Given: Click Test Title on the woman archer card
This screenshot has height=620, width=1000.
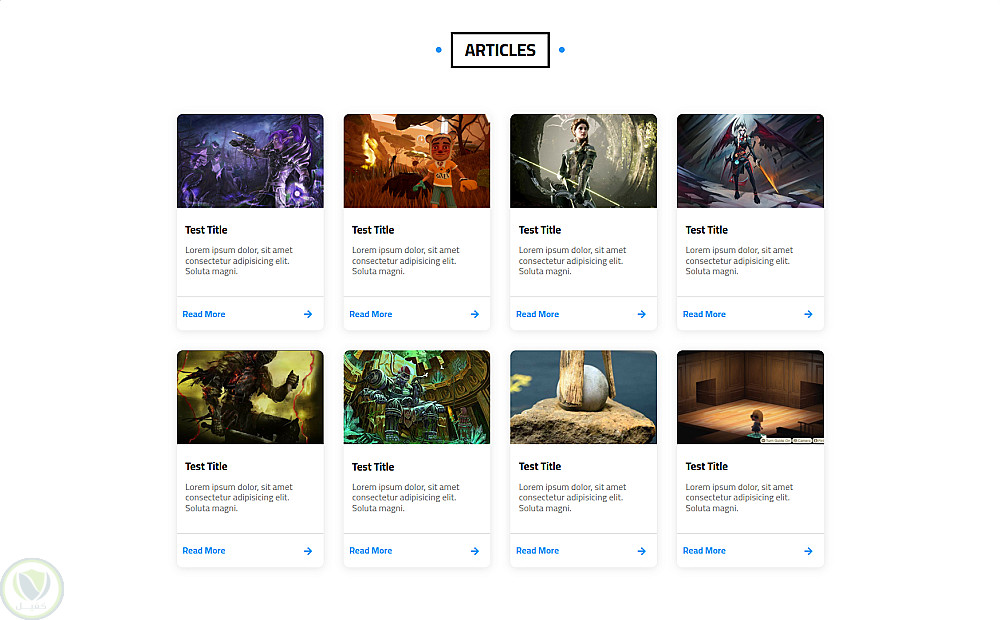Looking at the screenshot, I should pos(540,230).
